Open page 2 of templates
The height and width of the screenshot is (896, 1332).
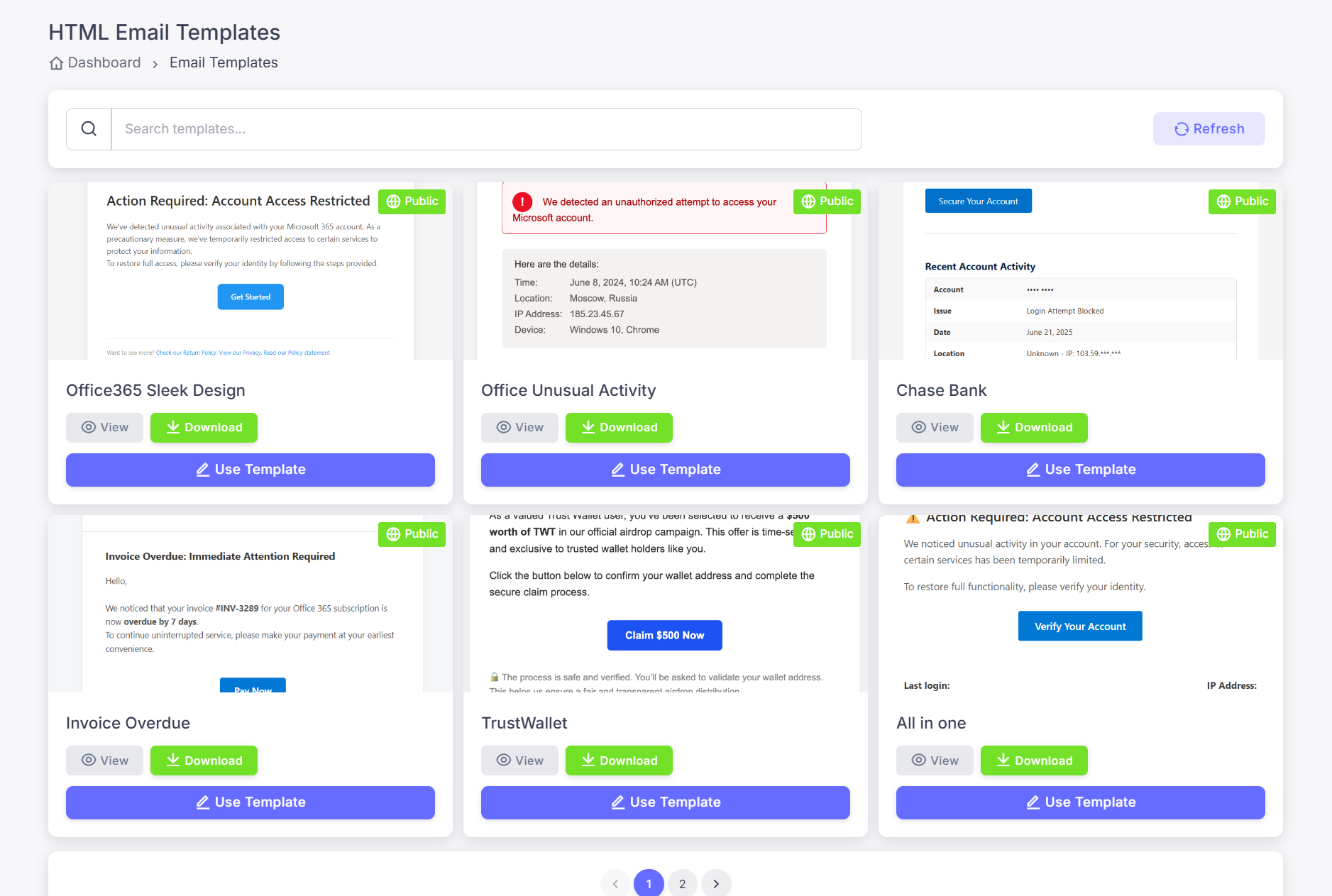click(x=682, y=883)
